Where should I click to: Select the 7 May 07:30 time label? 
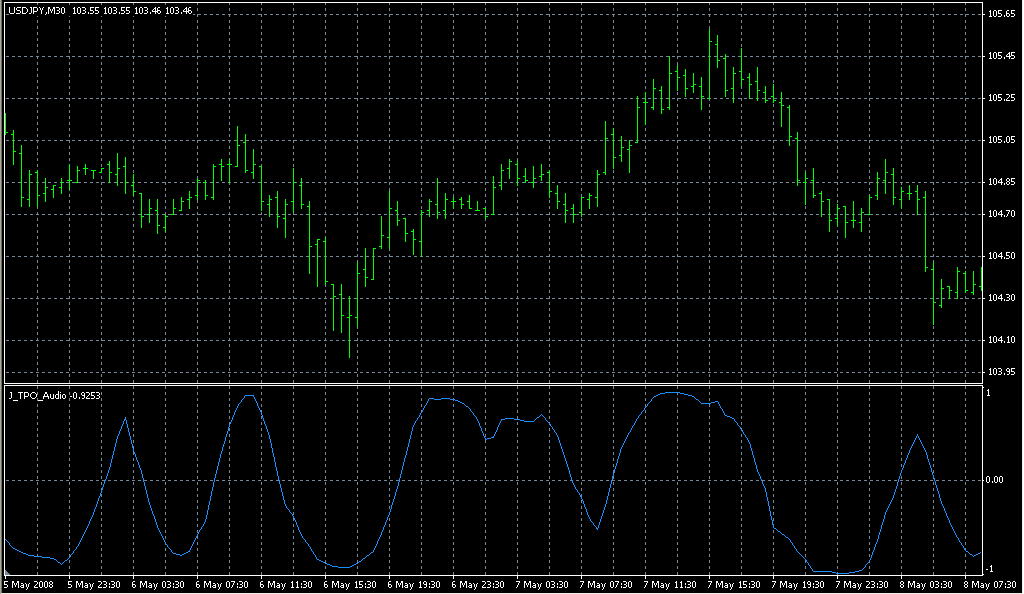coord(606,585)
